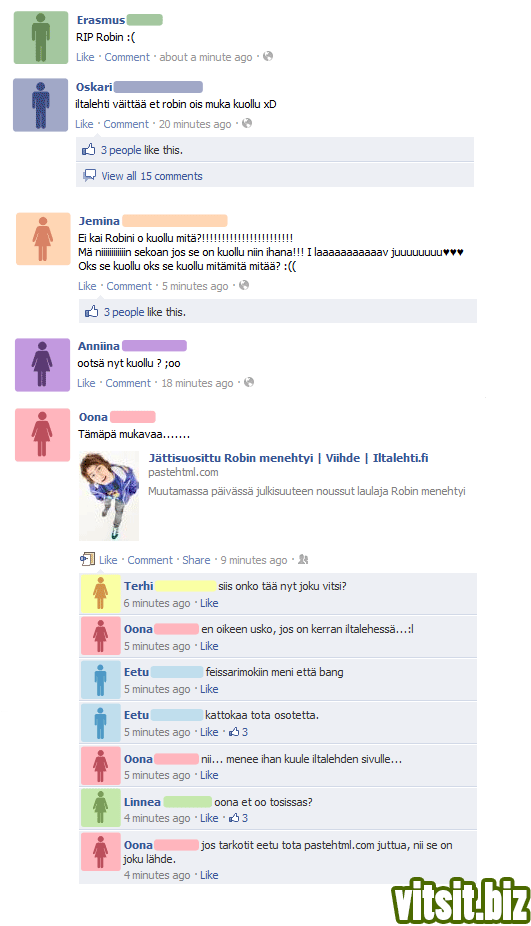The height and width of the screenshot is (926, 531).
Task: Click Oskari's blue profile avatar
Action: click(40, 105)
